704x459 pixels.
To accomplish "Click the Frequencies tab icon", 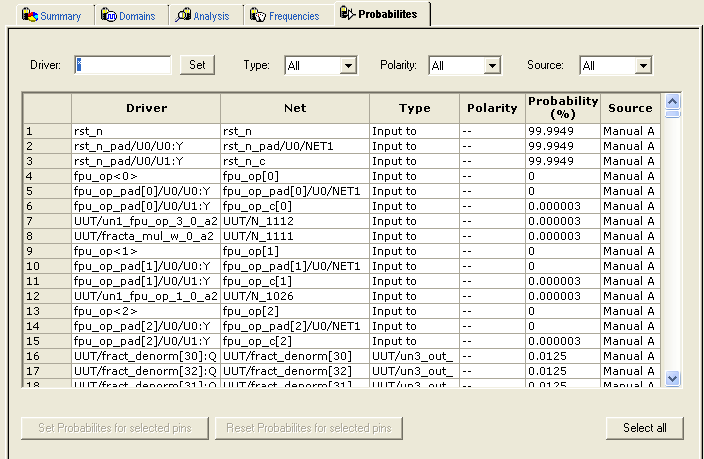I will point(258,16).
